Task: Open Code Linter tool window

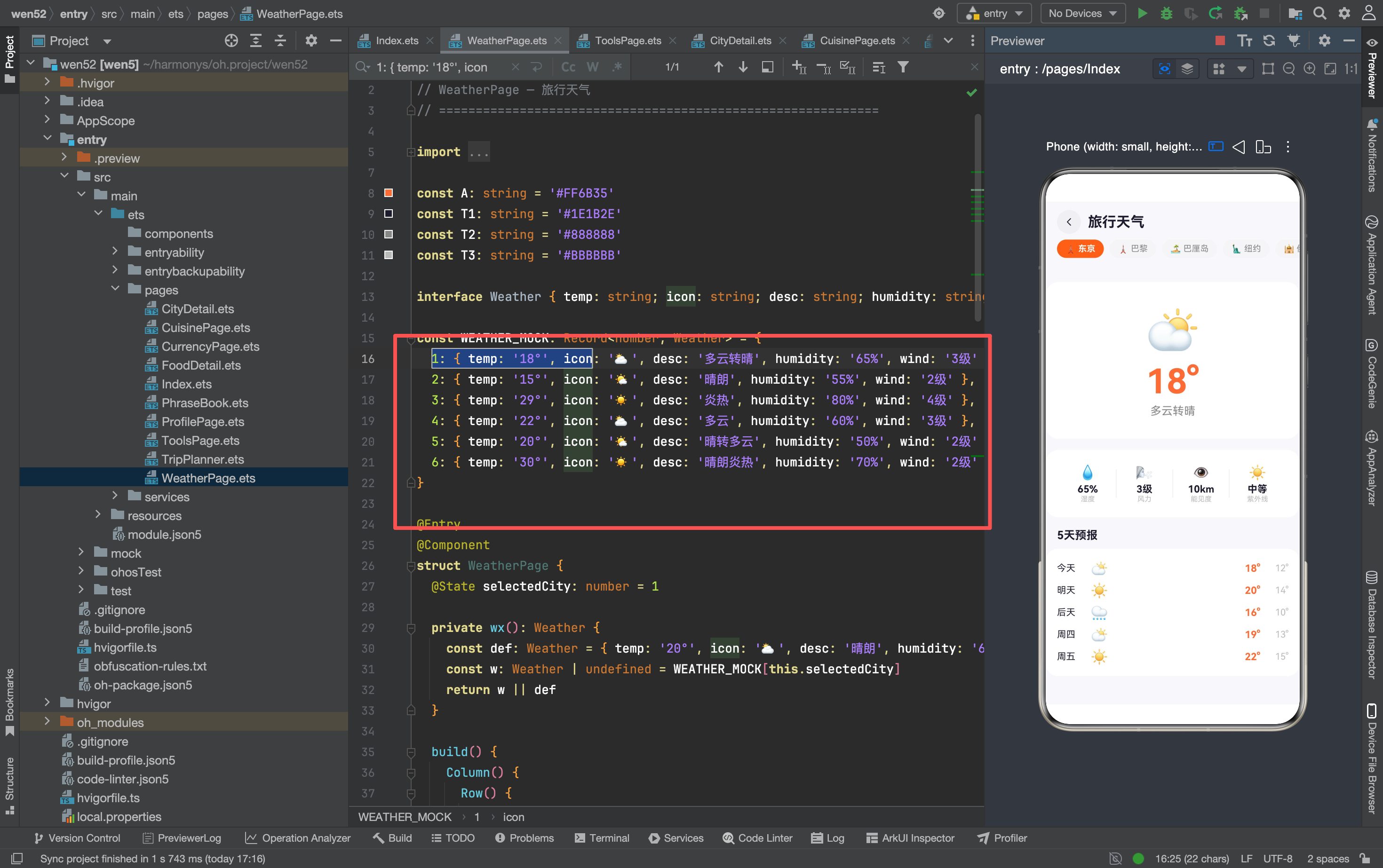Action: [757, 838]
